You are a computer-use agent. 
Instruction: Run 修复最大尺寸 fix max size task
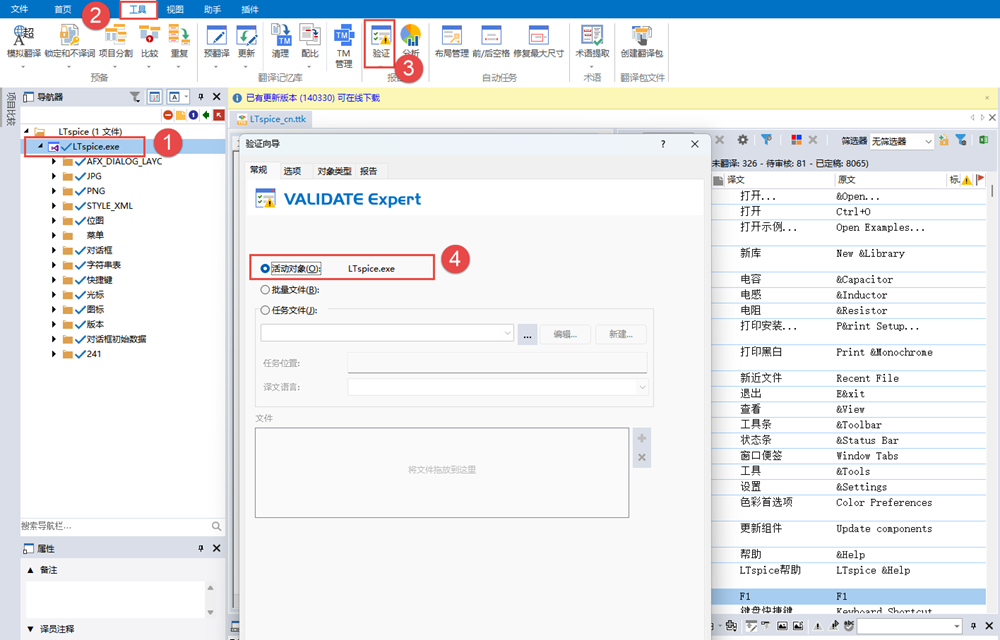pyautogui.click(x=538, y=36)
